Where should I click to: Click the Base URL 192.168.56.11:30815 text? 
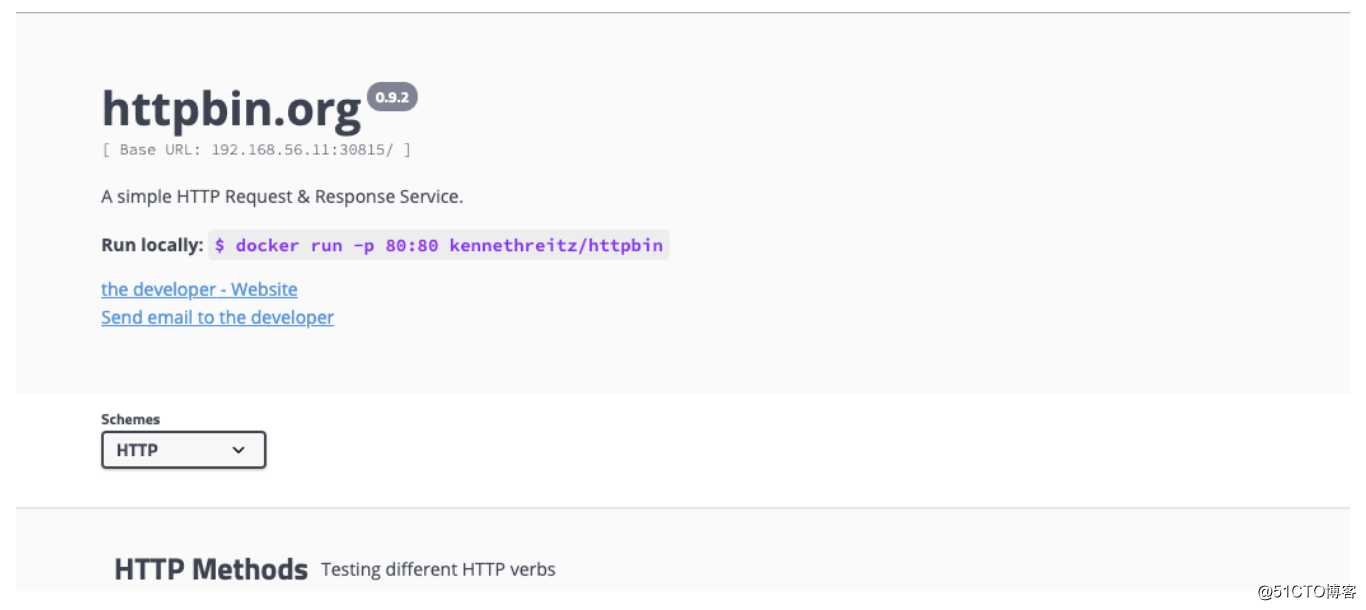tap(257, 150)
